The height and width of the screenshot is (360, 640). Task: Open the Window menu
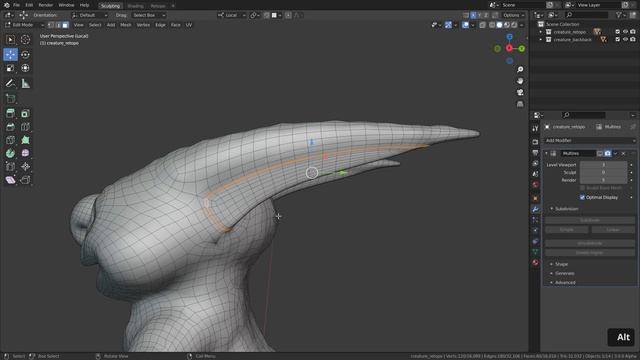[x=66, y=5]
